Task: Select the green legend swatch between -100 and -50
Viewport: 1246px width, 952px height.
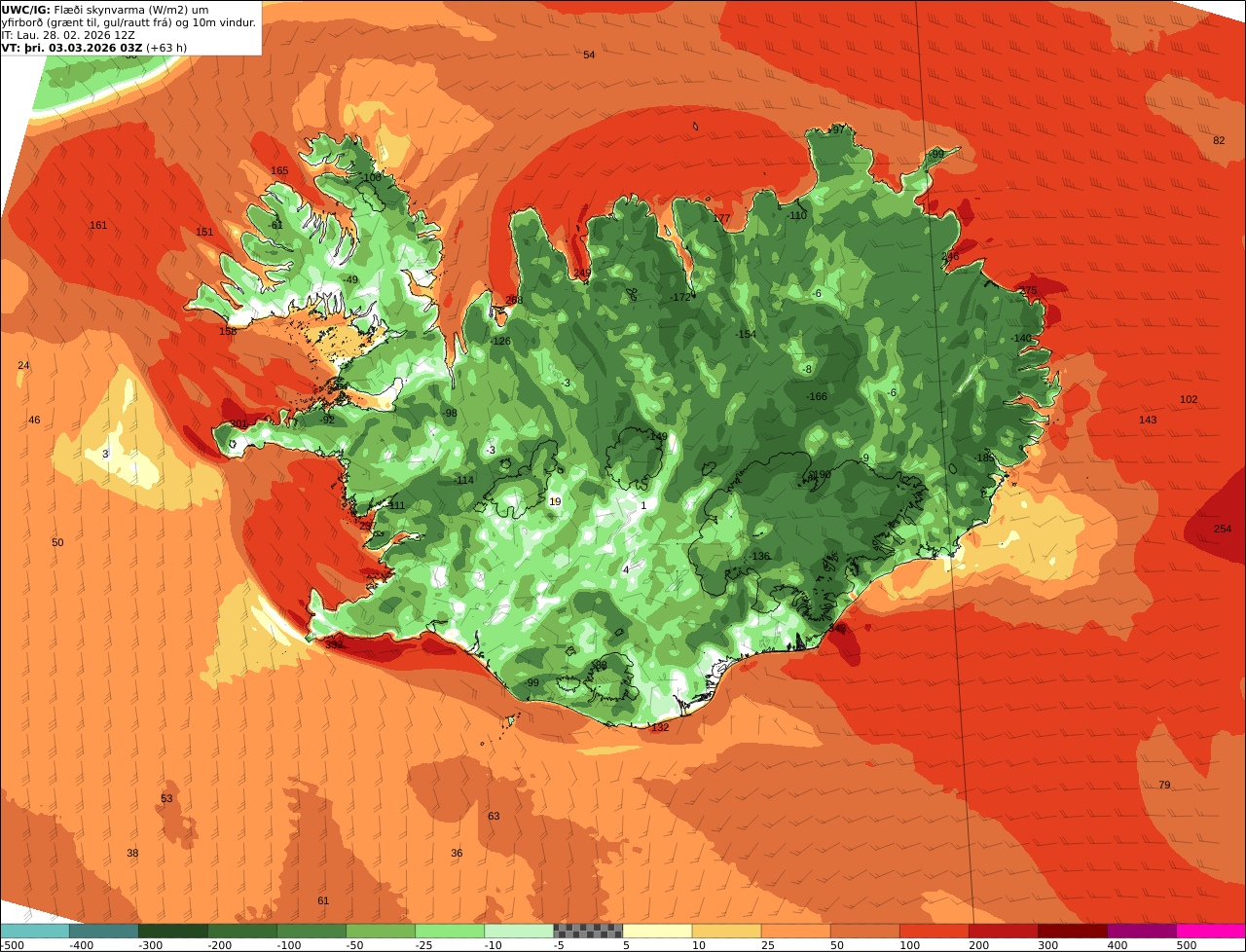Action: 311,932
